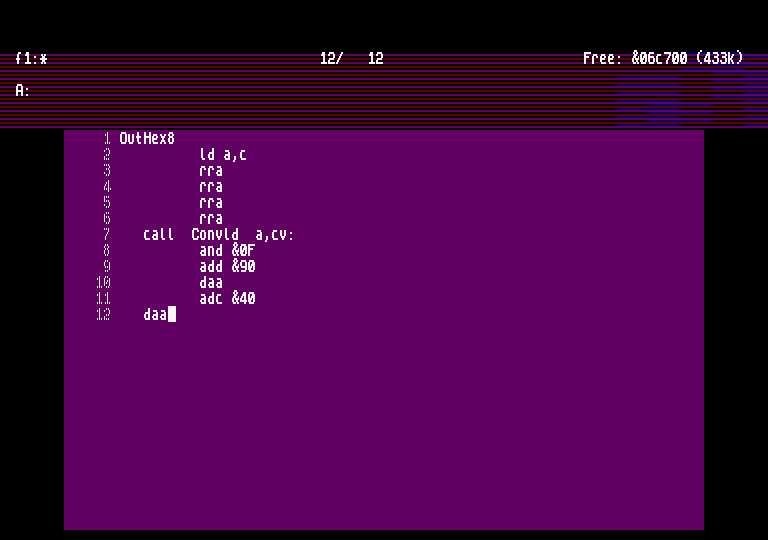Click the rra instruction on line 6
The width and height of the screenshot is (768, 540).
tap(211, 219)
